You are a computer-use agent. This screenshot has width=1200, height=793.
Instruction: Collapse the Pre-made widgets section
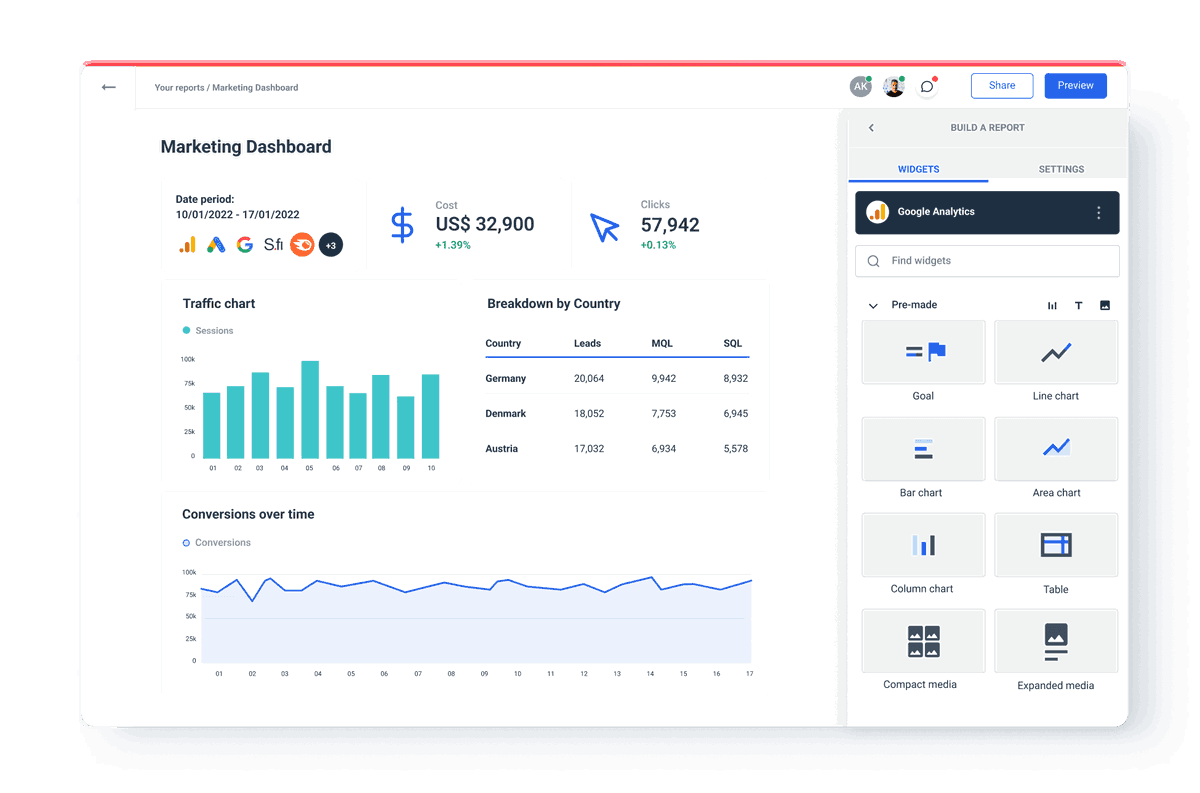coord(871,305)
